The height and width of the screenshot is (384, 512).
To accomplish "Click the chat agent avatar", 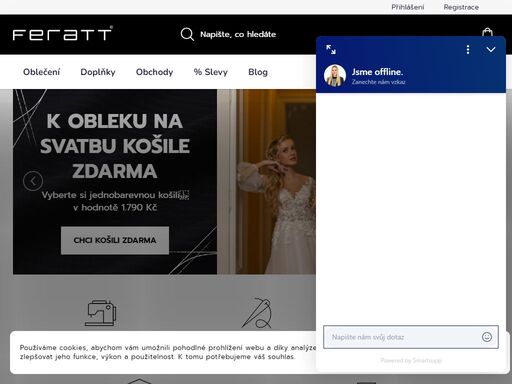I will [335, 76].
